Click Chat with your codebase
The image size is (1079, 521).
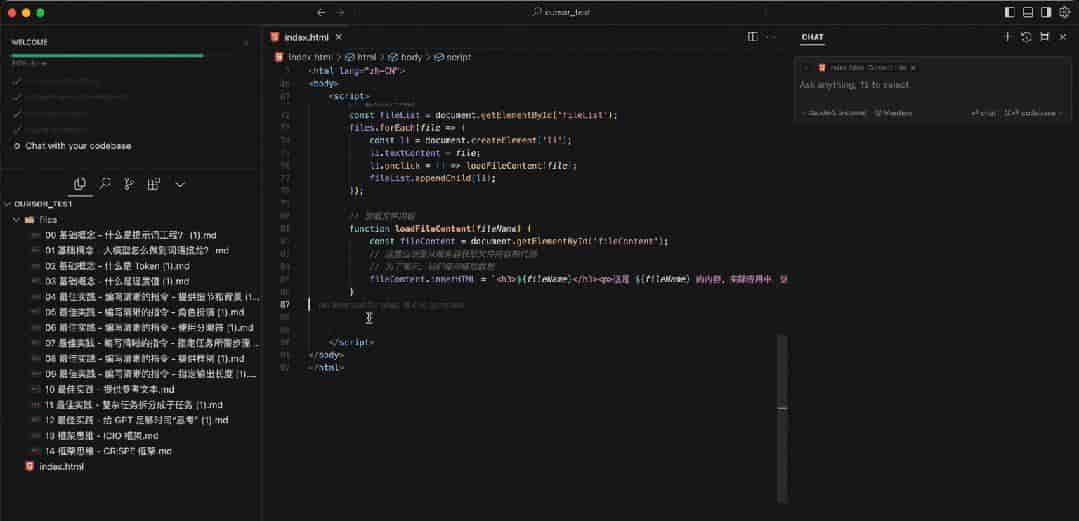pos(78,146)
